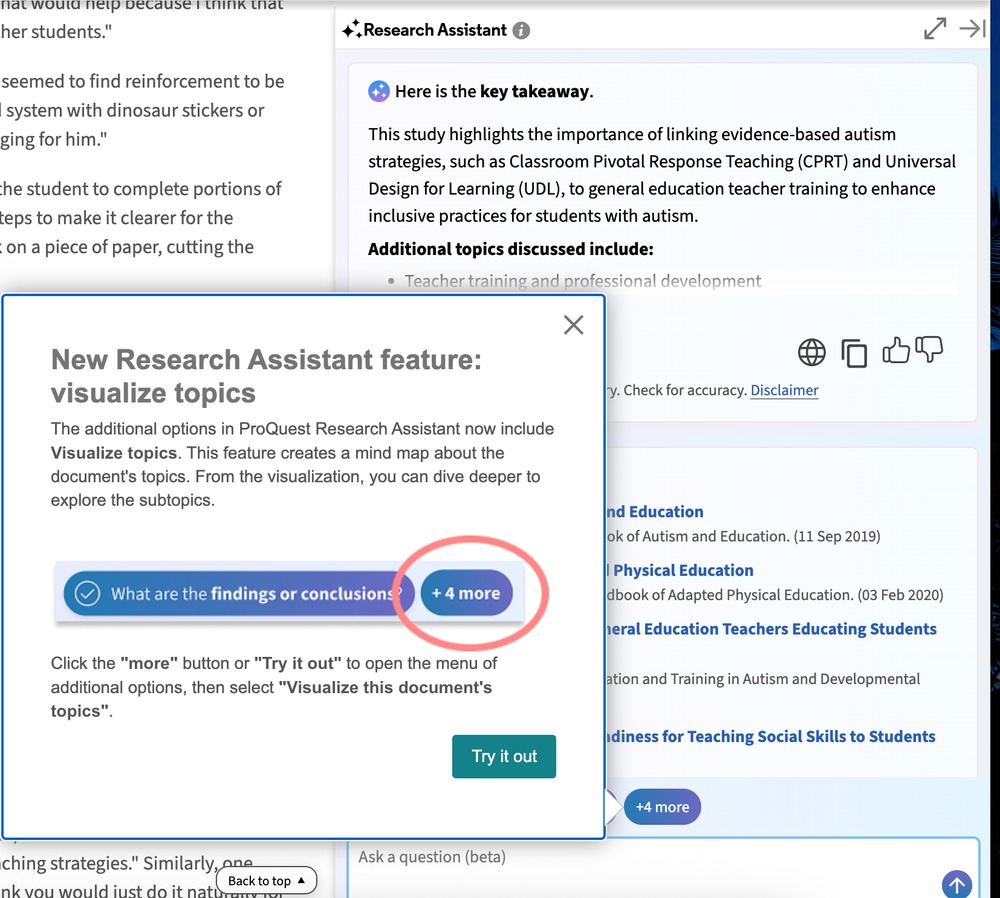The image size is (1000, 898).
Task: Expand the Research Assistant panel to full size
Action: [x=935, y=29]
